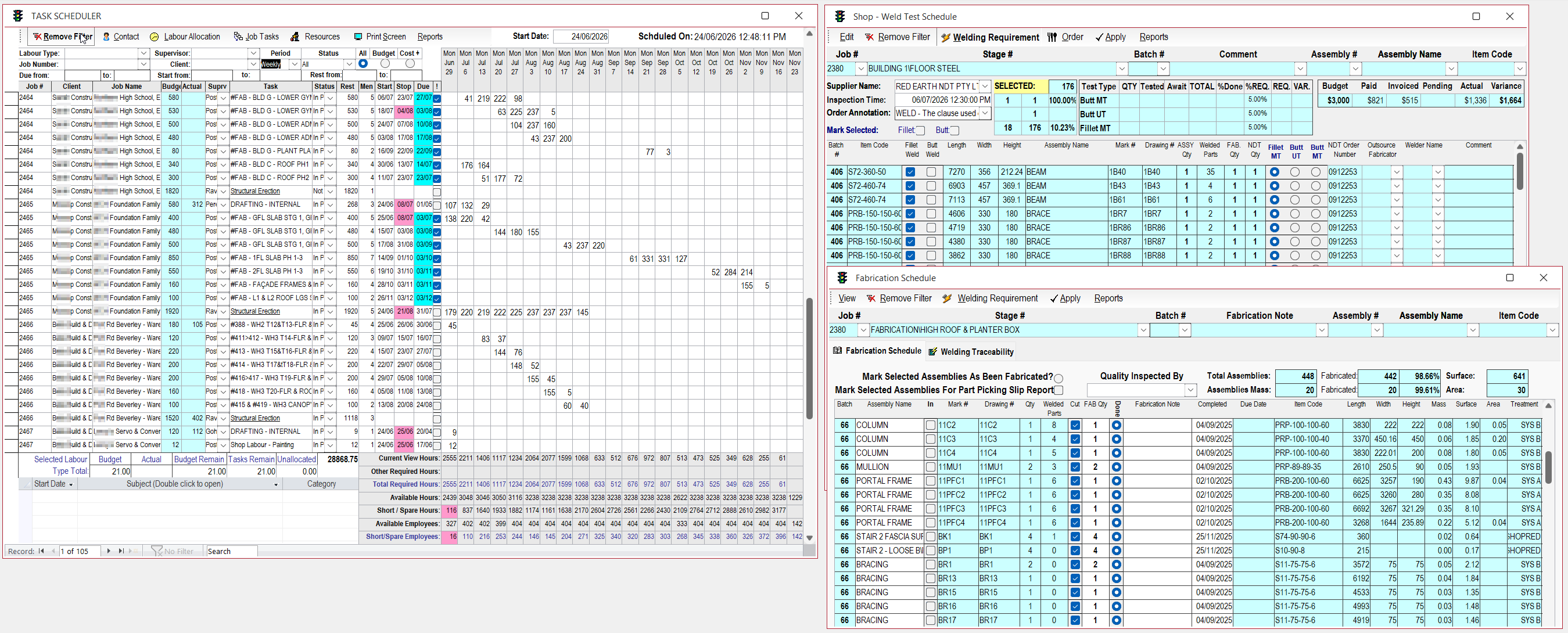Open the Supervisor dropdown

pos(253,53)
